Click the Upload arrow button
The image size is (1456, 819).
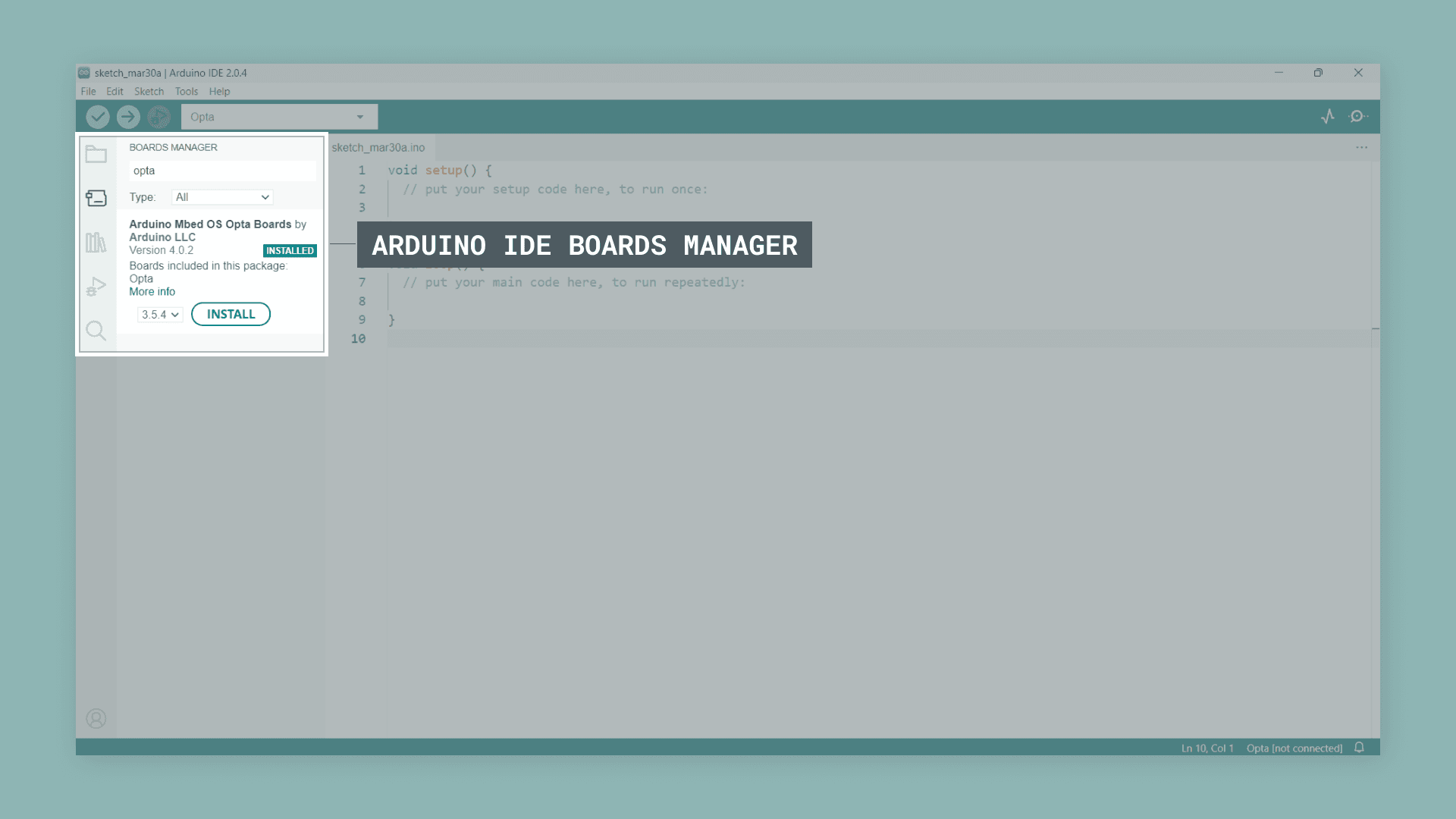(128, 117)
